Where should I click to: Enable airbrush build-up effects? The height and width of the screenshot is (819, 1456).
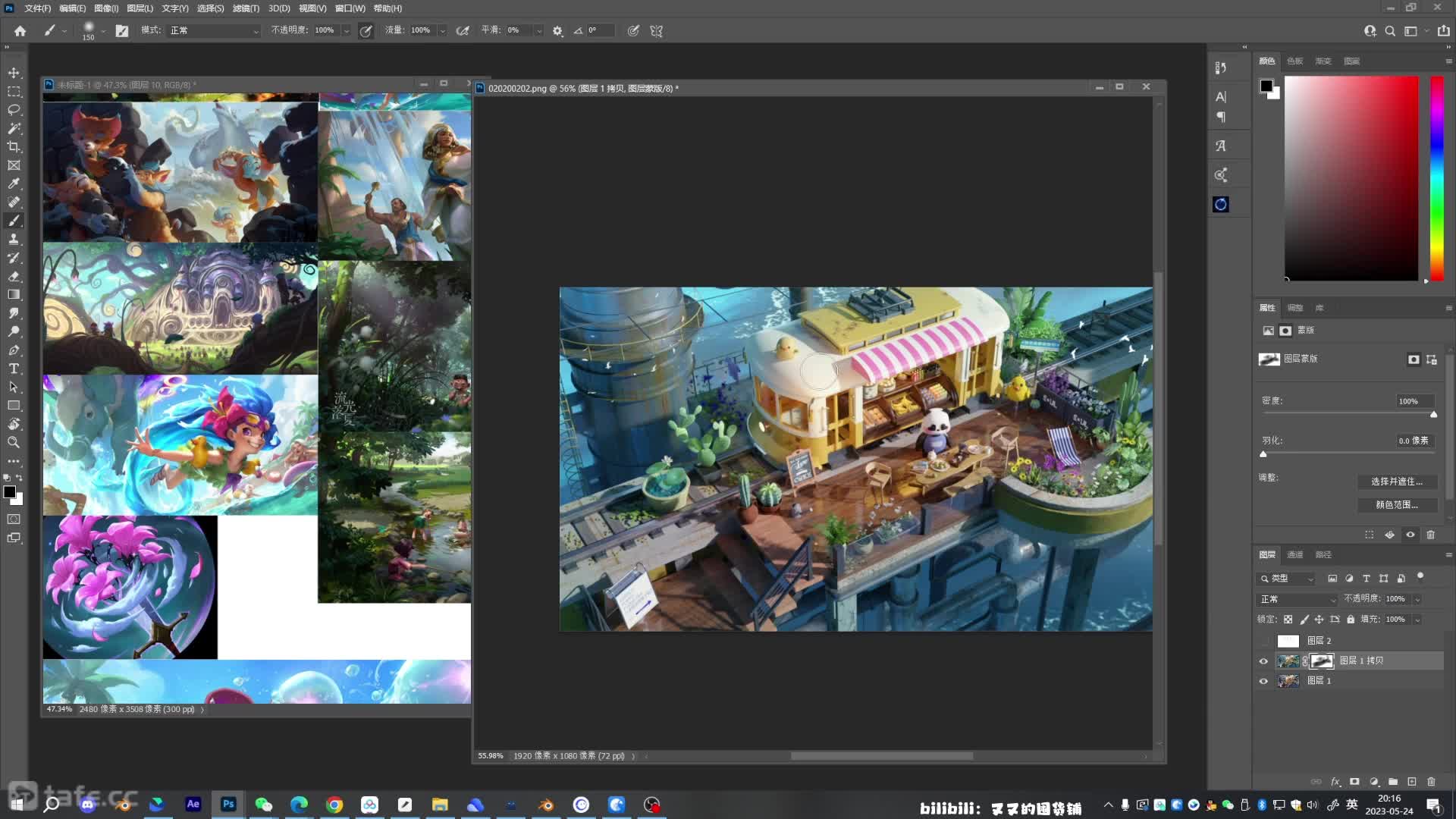click(x=463, y=30)
